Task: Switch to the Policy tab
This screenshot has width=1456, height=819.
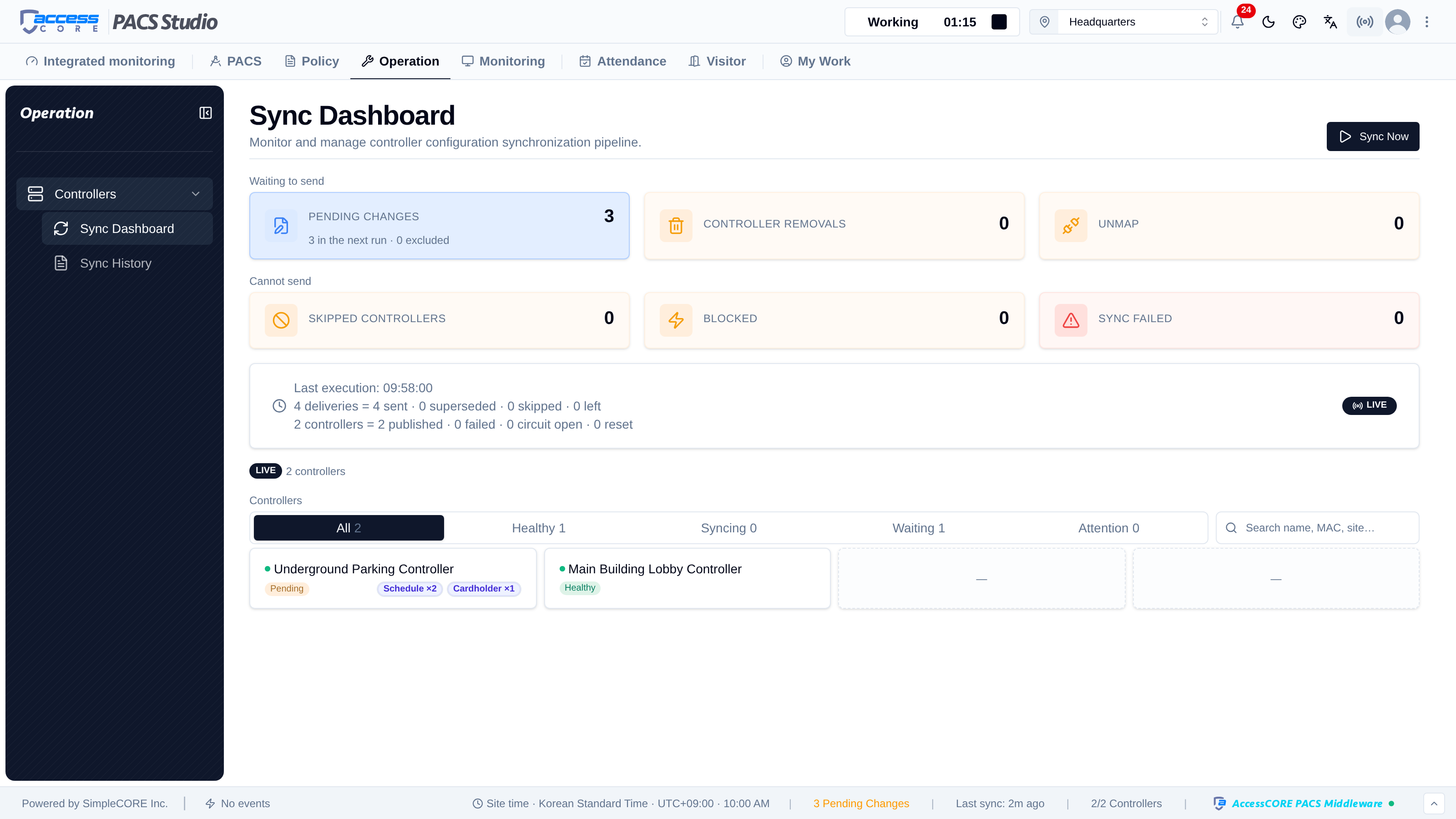Action: click(312, 61)
